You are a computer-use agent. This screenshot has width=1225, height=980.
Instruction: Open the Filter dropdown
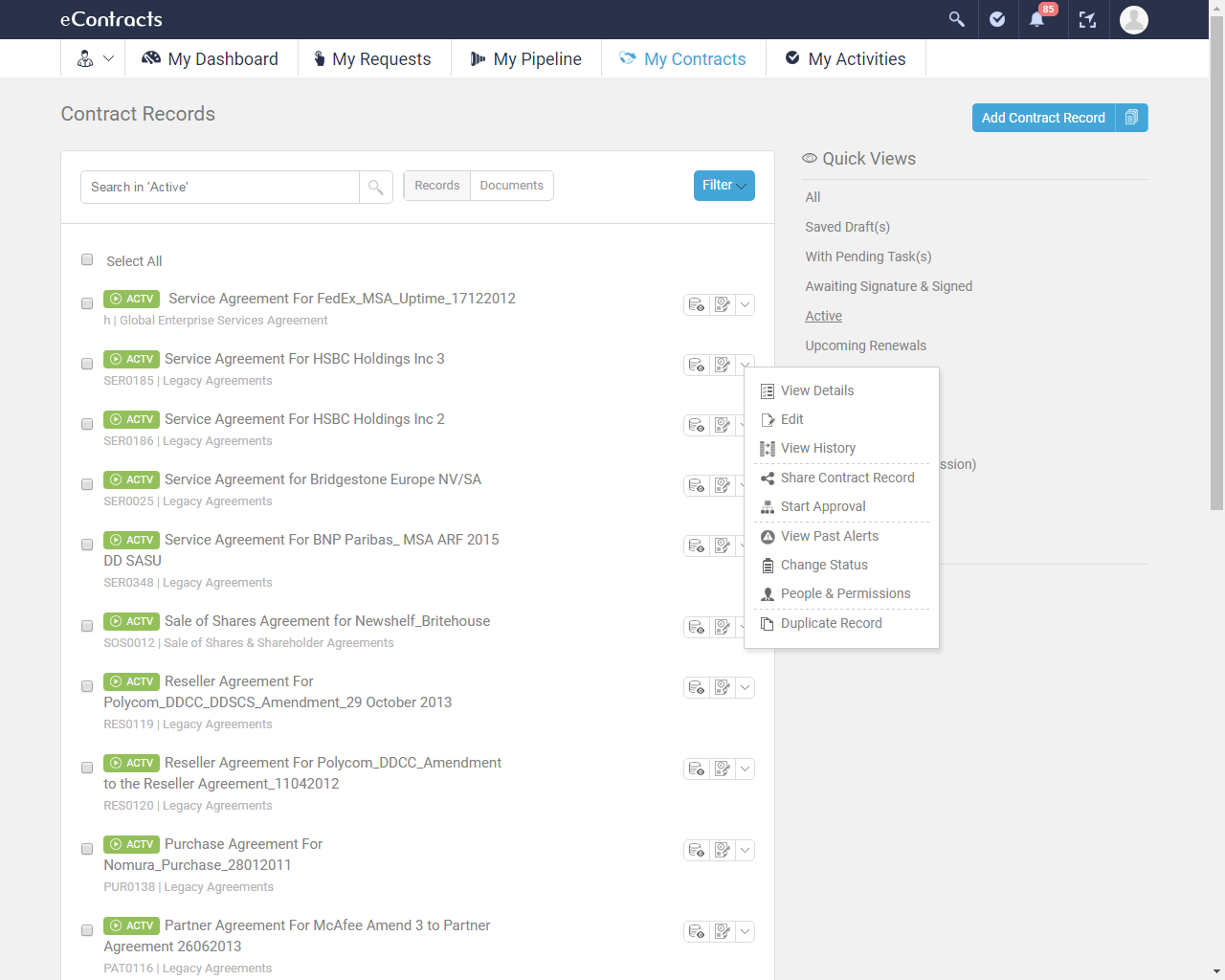pos(724,185)
